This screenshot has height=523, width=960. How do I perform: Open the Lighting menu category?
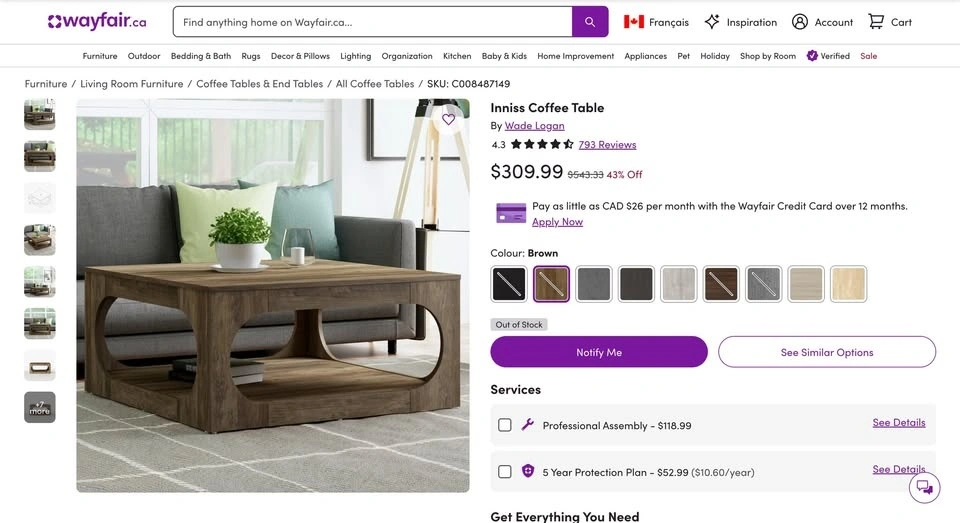355,56
